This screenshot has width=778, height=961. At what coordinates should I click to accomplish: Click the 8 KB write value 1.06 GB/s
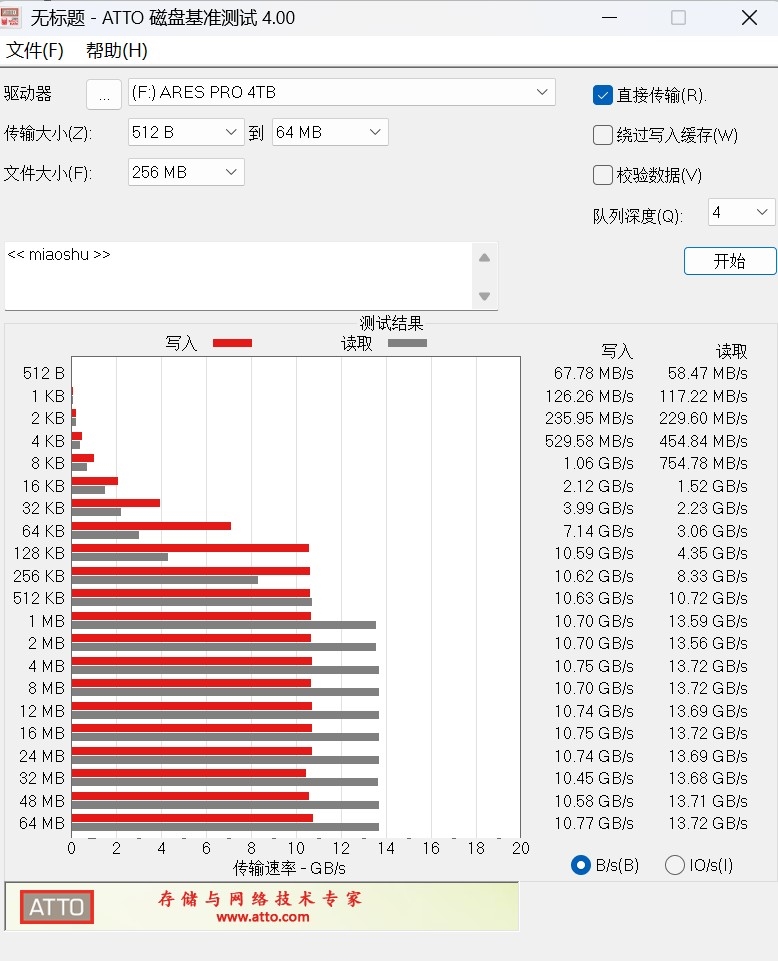598,463
